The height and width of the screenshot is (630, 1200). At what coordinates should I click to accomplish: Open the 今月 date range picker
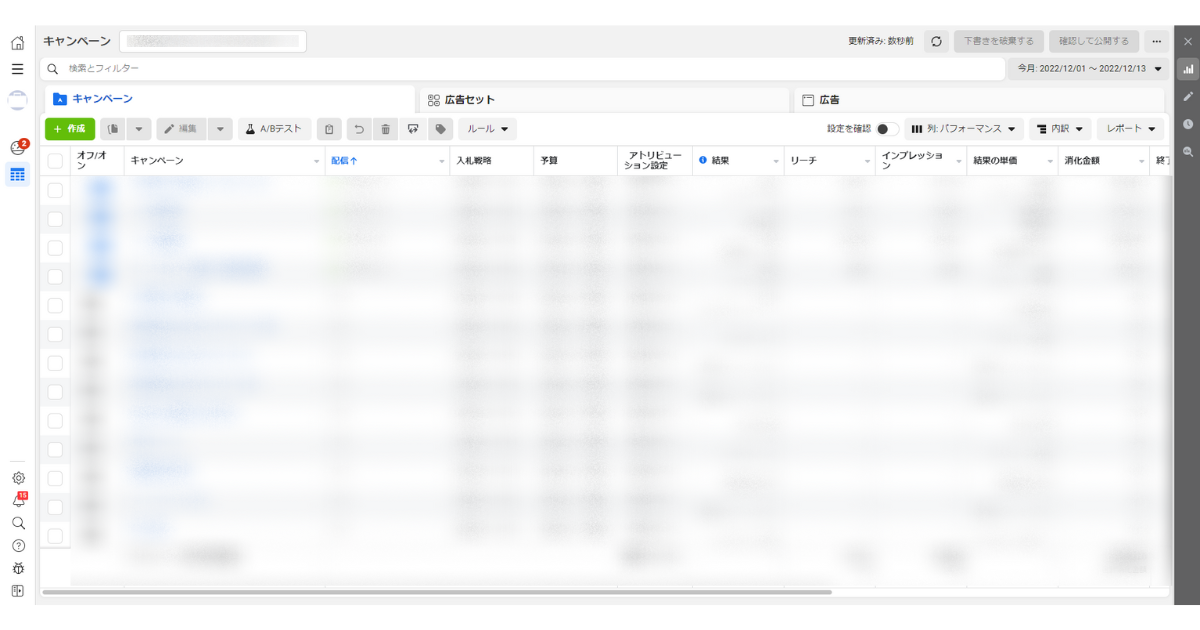tap(1089, 69)
